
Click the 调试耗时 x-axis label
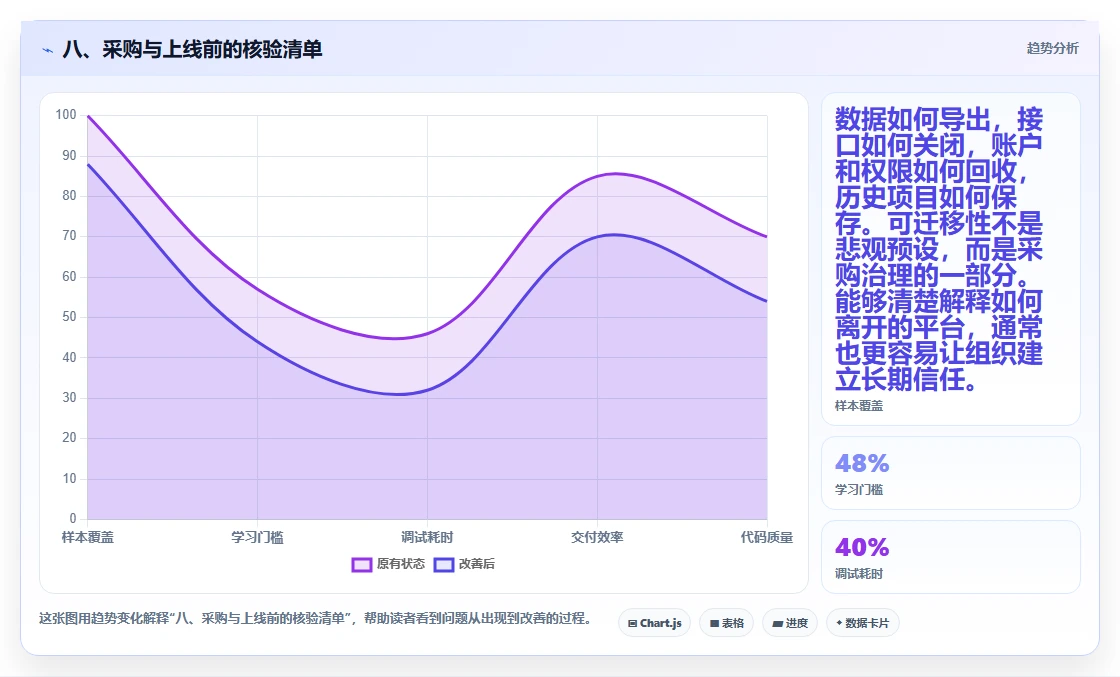click(427, 537)
